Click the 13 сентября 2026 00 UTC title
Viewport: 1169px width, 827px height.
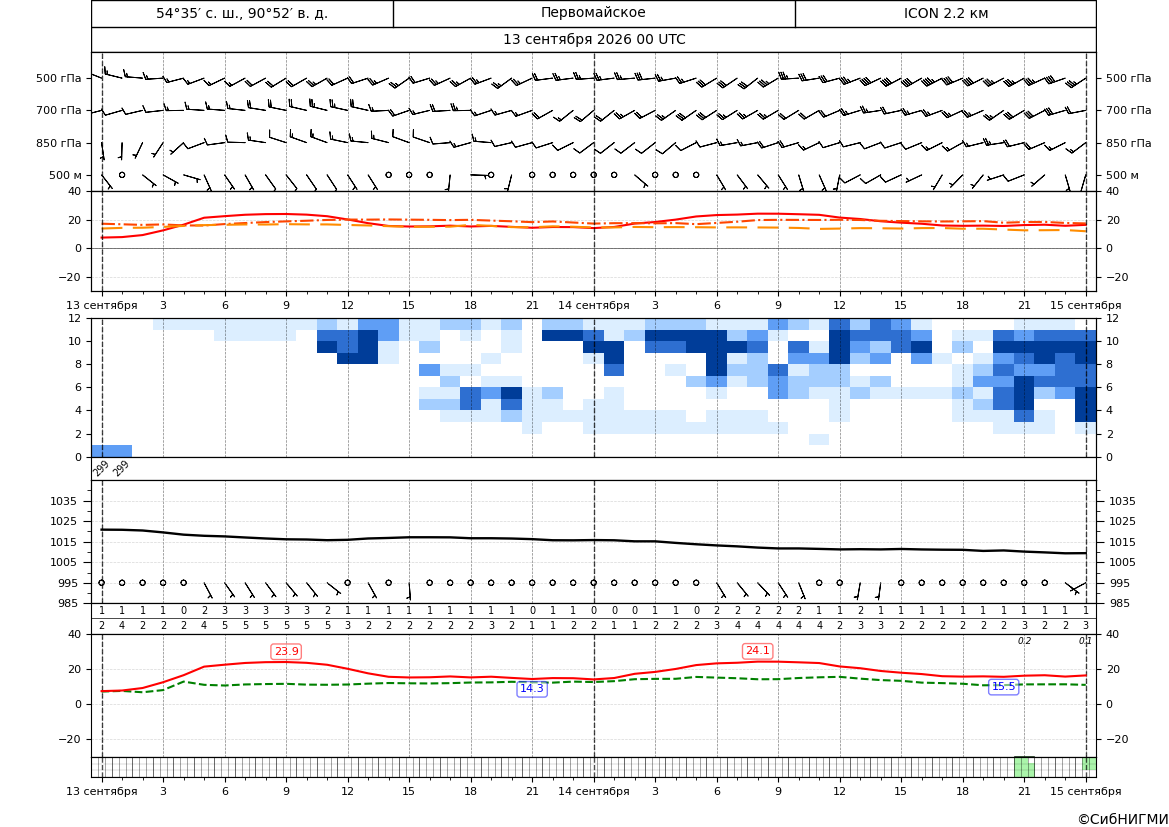point(593,40)
